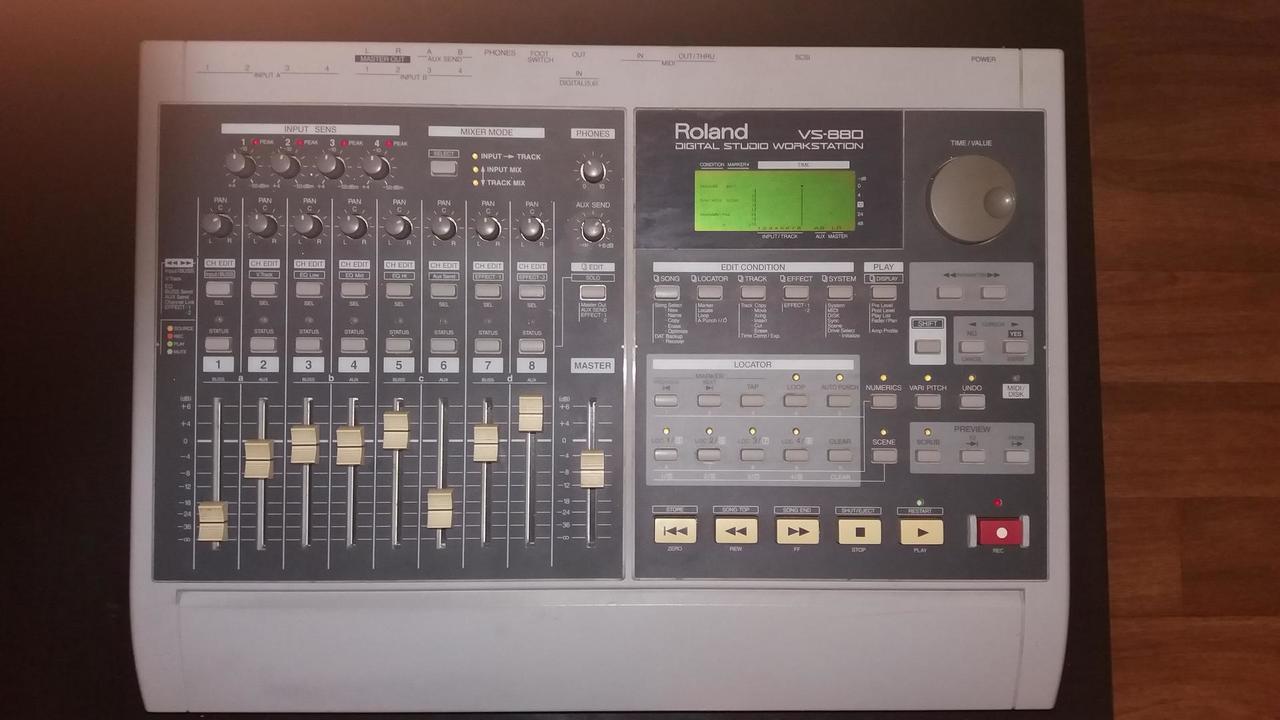This screenshot has height=720, width=1280.
Task: Tap the marker NEXT button
Action: pos(710,400)
